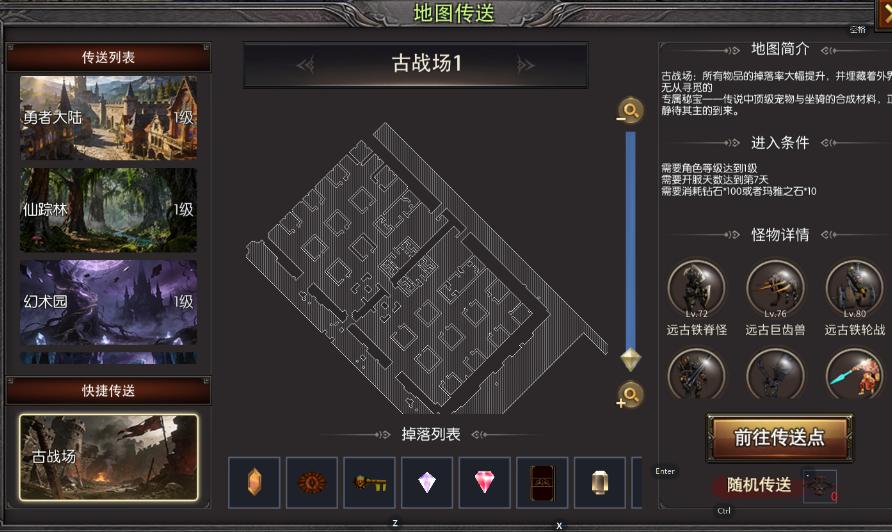The width and height of the screenshot is (892, 532).
Task: Select the golden key drop item
Action: (369, 482)
